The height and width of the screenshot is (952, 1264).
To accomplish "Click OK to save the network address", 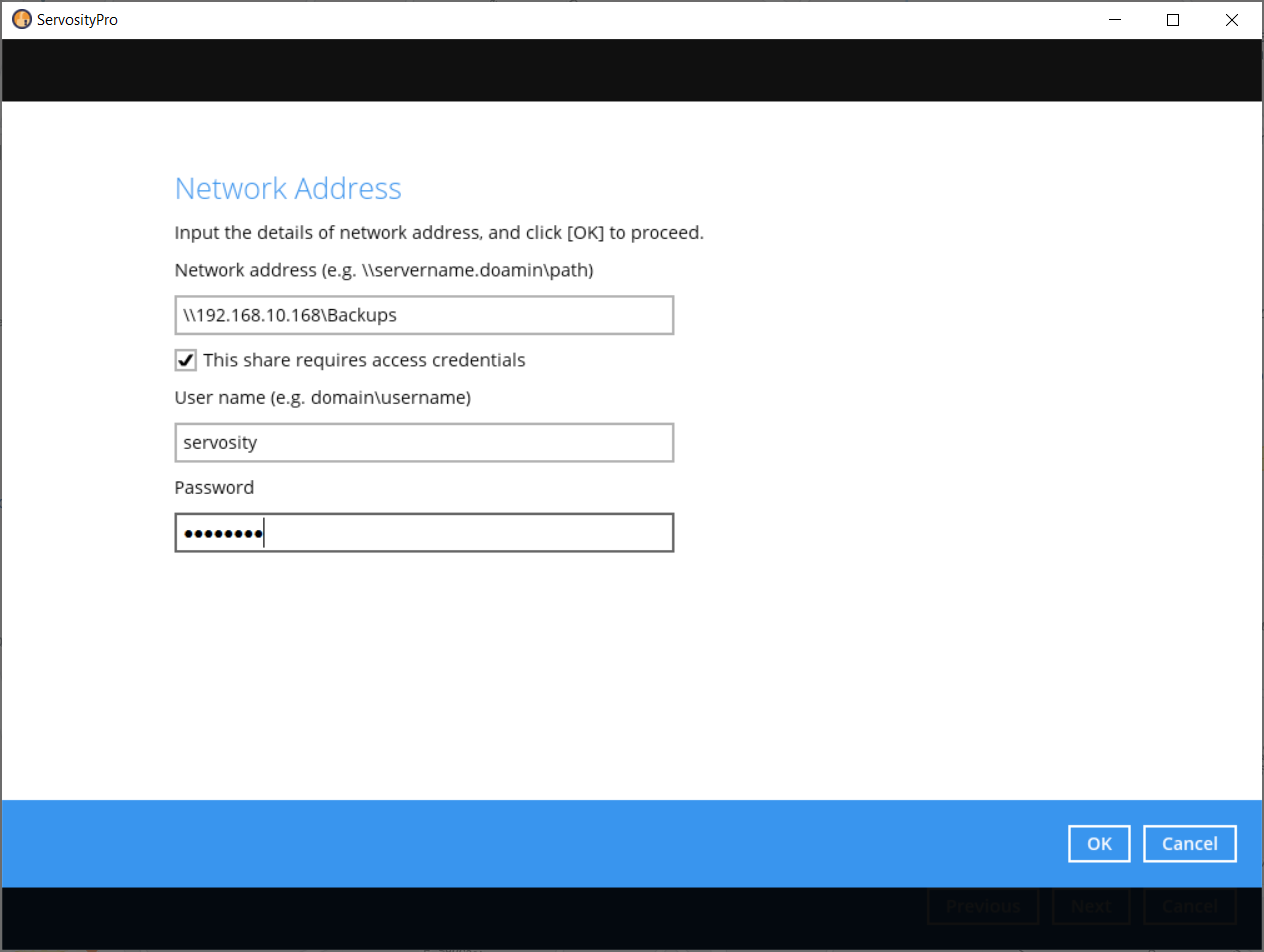I will [x=1098, y=843].
